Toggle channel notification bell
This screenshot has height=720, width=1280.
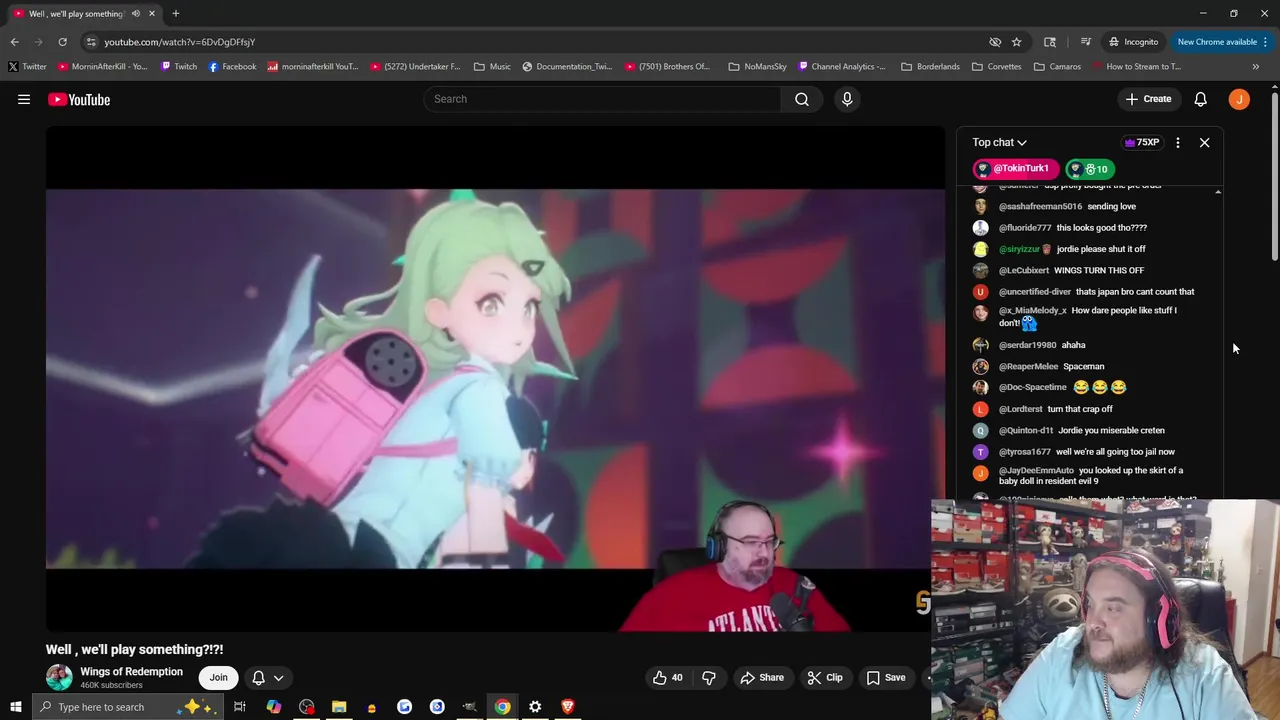pos(258,678)
